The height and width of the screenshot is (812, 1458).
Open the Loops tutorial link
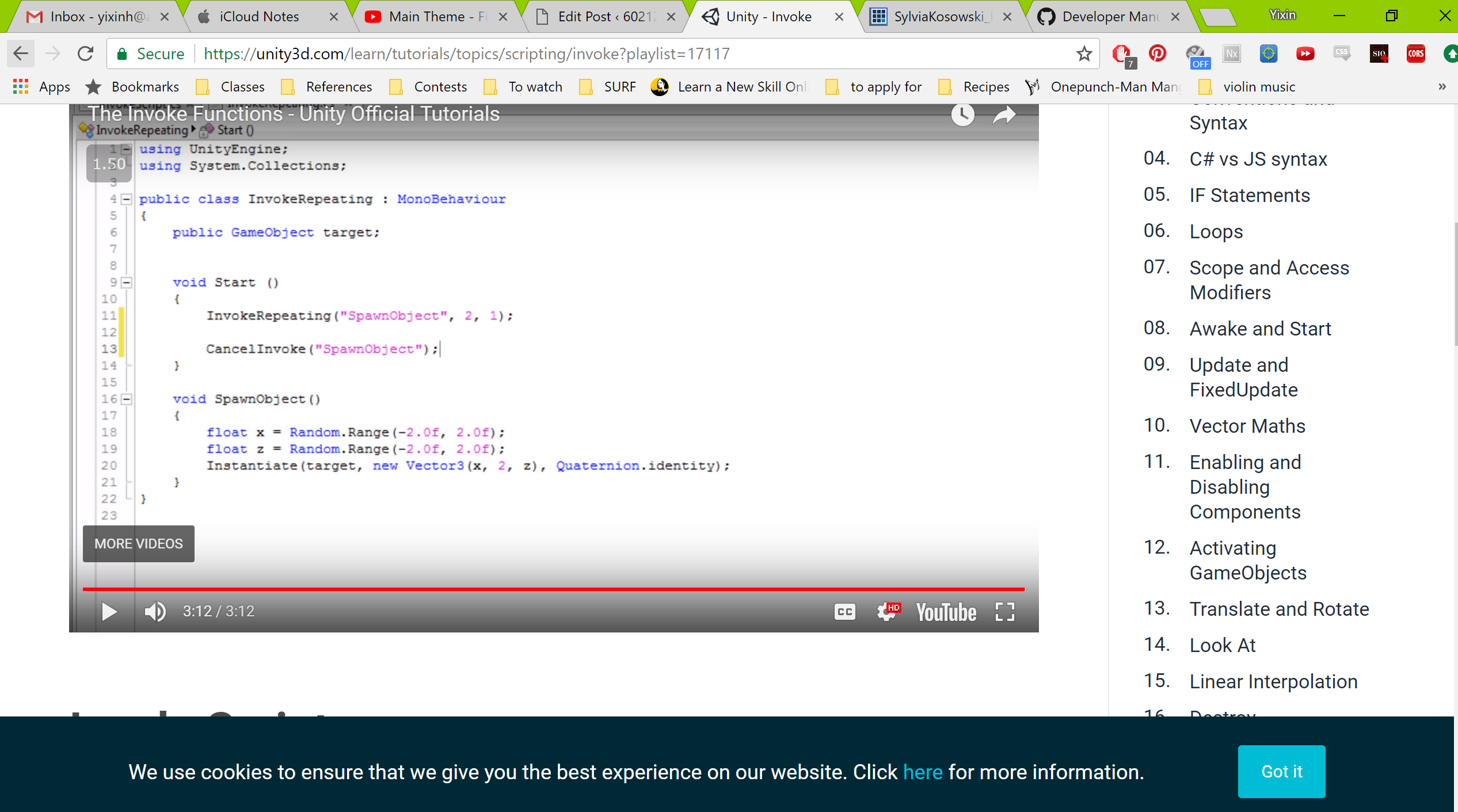[x=1216, y=231]
